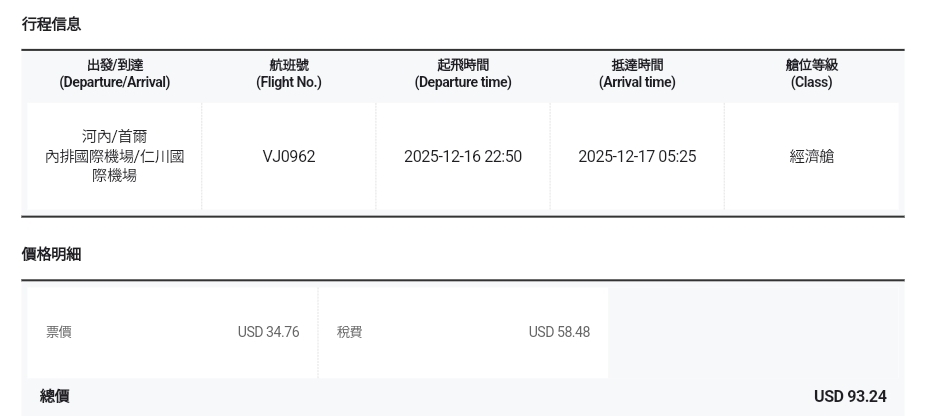Select the 經濟艙 class cell
This screenshot has width=938, height=416.
click(811, 157)
